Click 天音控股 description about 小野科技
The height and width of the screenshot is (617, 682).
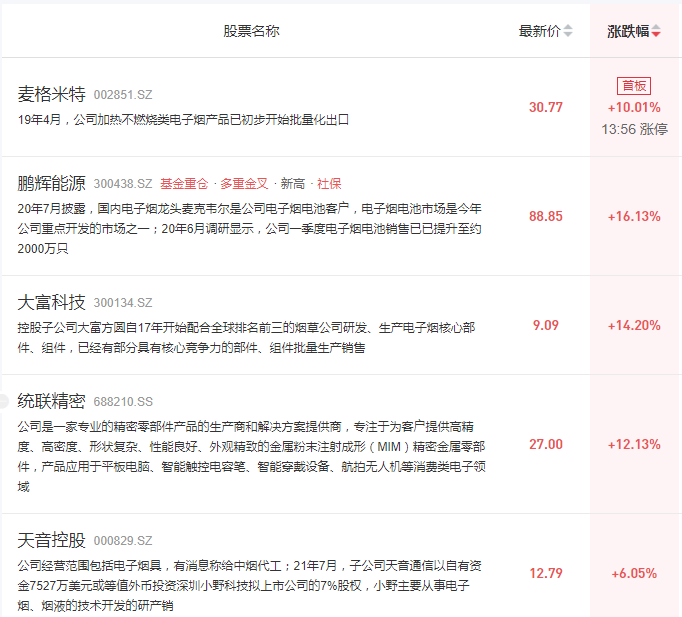pos(250,585)
